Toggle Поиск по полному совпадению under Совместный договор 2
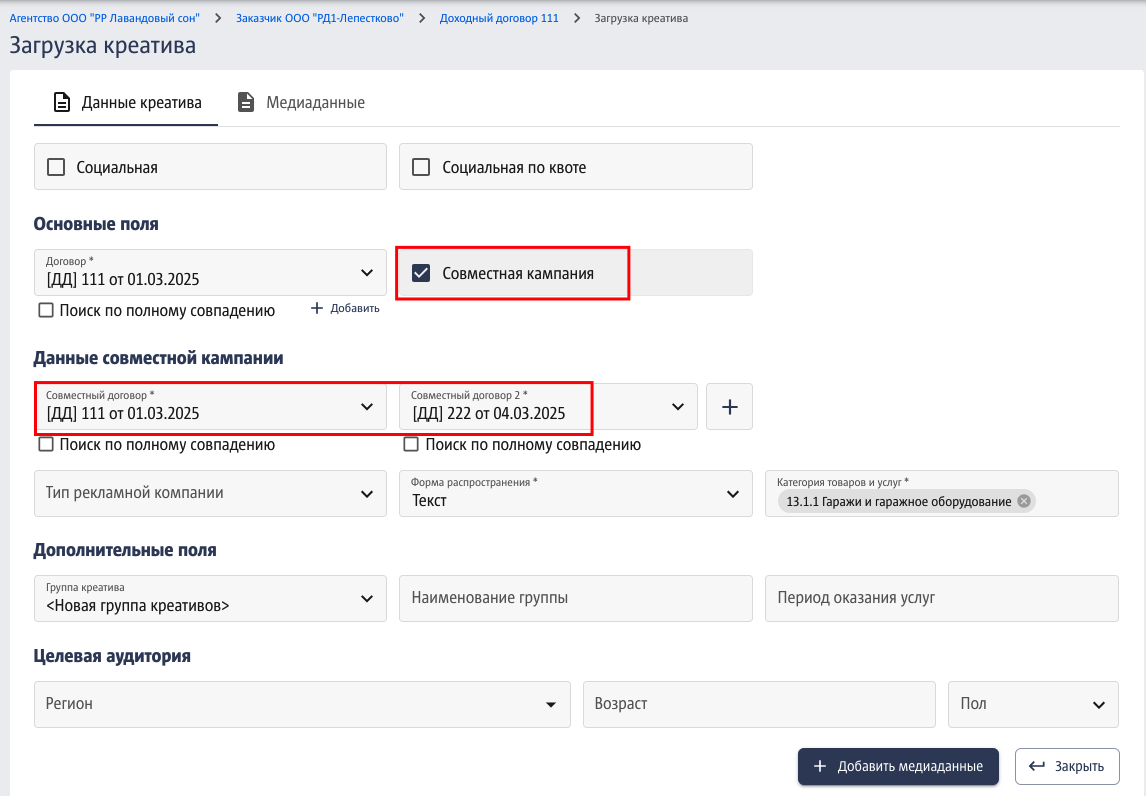Screen dimensions: 1146x796 pyautogui.click(x=411, y=444)
